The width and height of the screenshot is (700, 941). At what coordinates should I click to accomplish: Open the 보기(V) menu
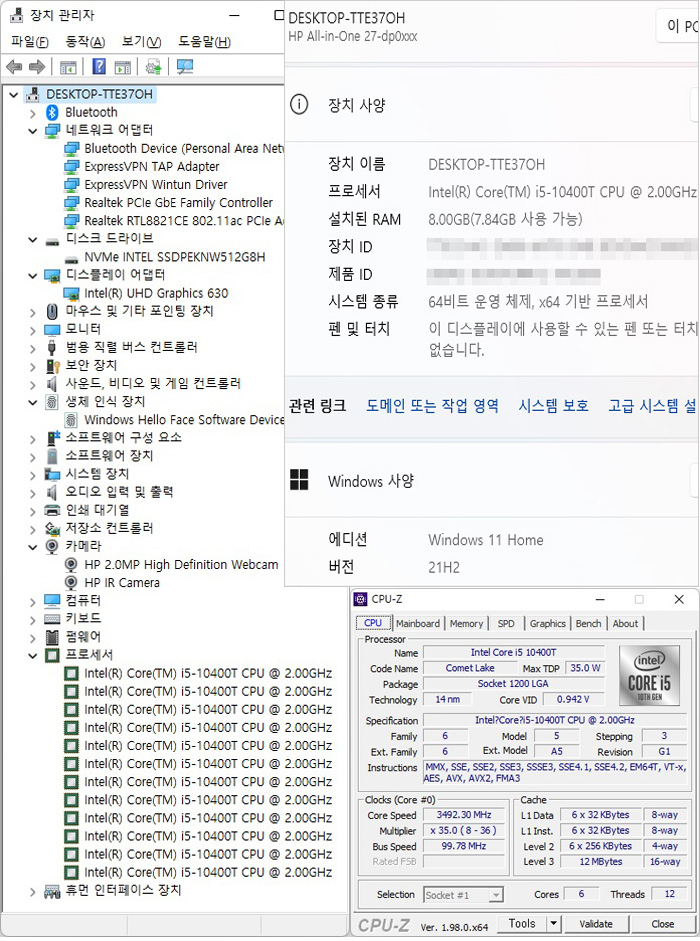point(142,41)
